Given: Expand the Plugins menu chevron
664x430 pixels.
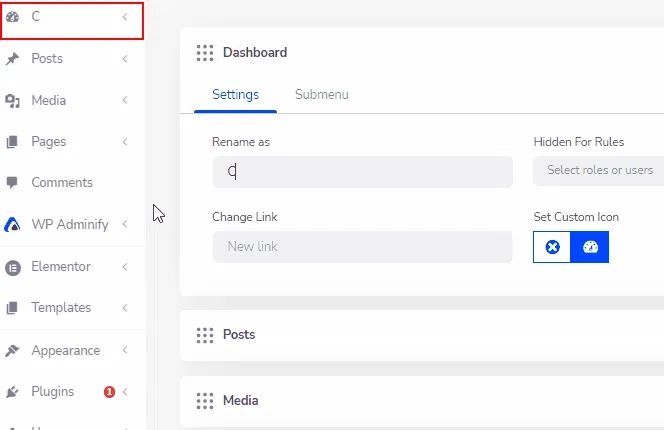Looking at the screenshot, I should click(x=124, y=391).
